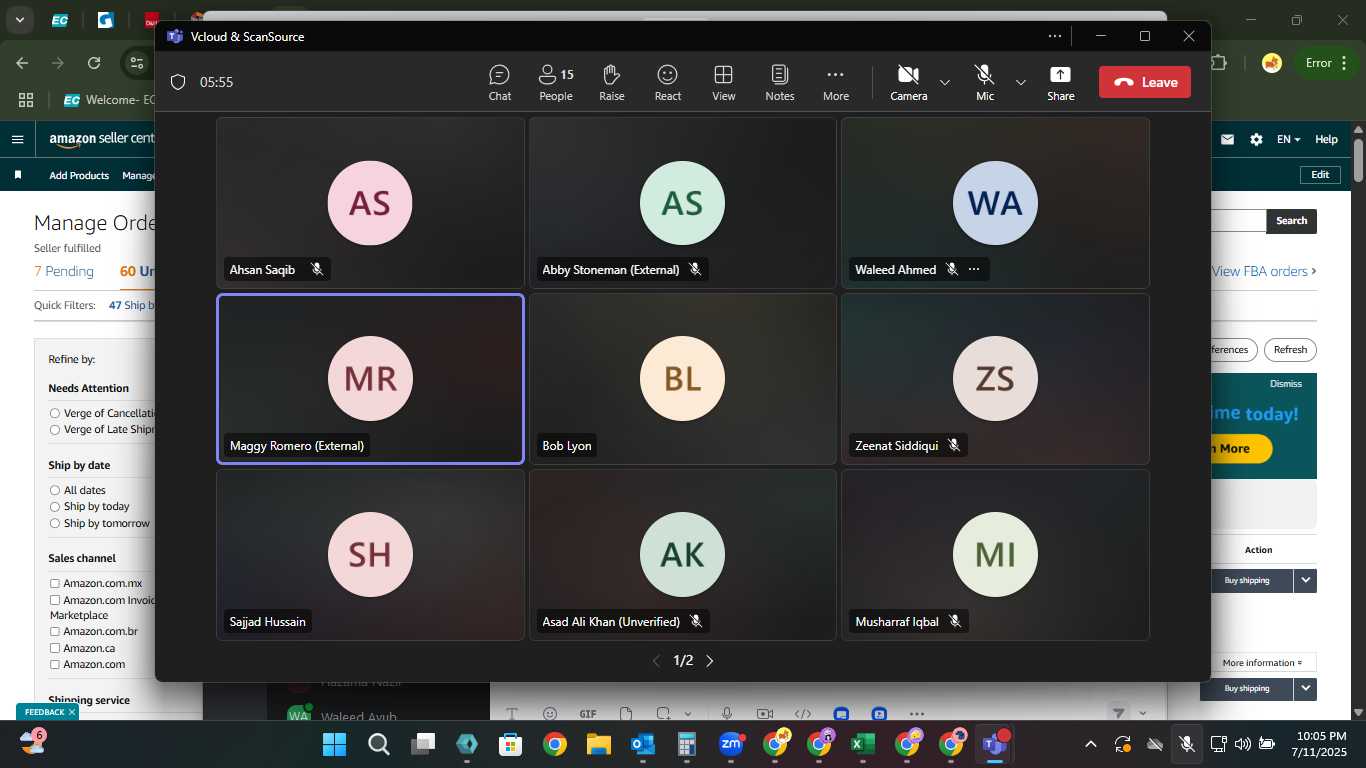
Task: Open title bar more options ellipsis
Action: click(1055, 36)
